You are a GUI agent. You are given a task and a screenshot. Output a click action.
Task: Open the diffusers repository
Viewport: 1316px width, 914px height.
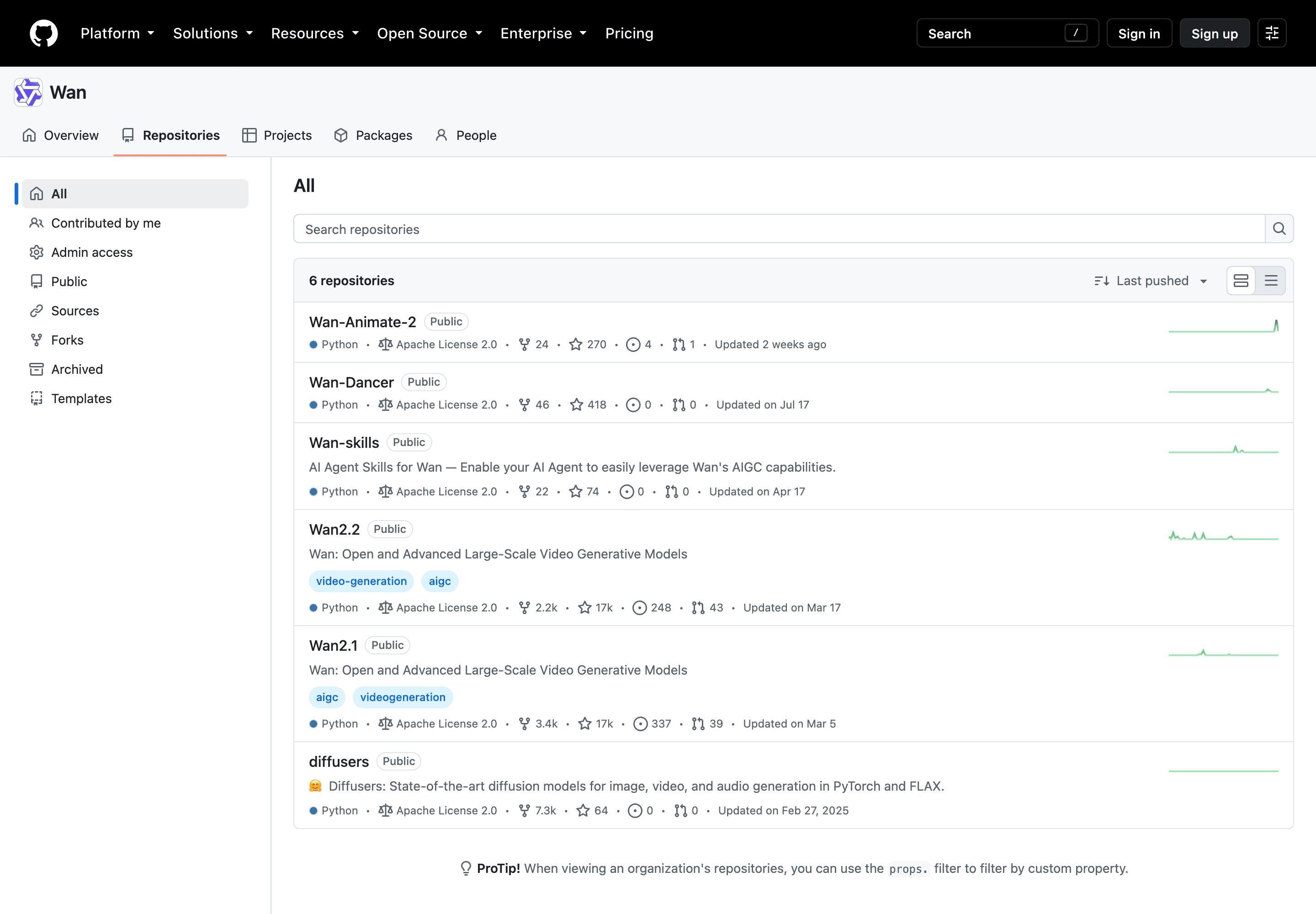coord(339,762)
